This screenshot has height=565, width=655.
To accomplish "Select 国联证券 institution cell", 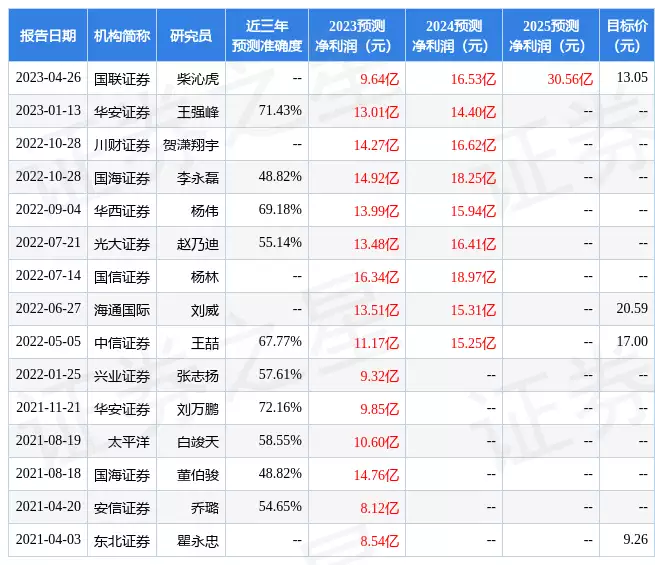I will pos(122,79).
